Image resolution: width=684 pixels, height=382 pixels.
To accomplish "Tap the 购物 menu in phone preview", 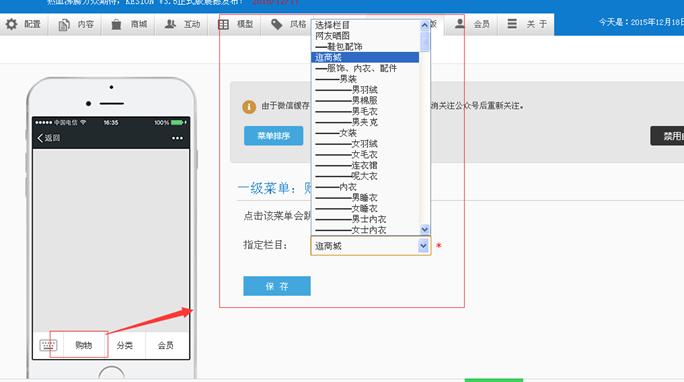I will coord(83,345).
